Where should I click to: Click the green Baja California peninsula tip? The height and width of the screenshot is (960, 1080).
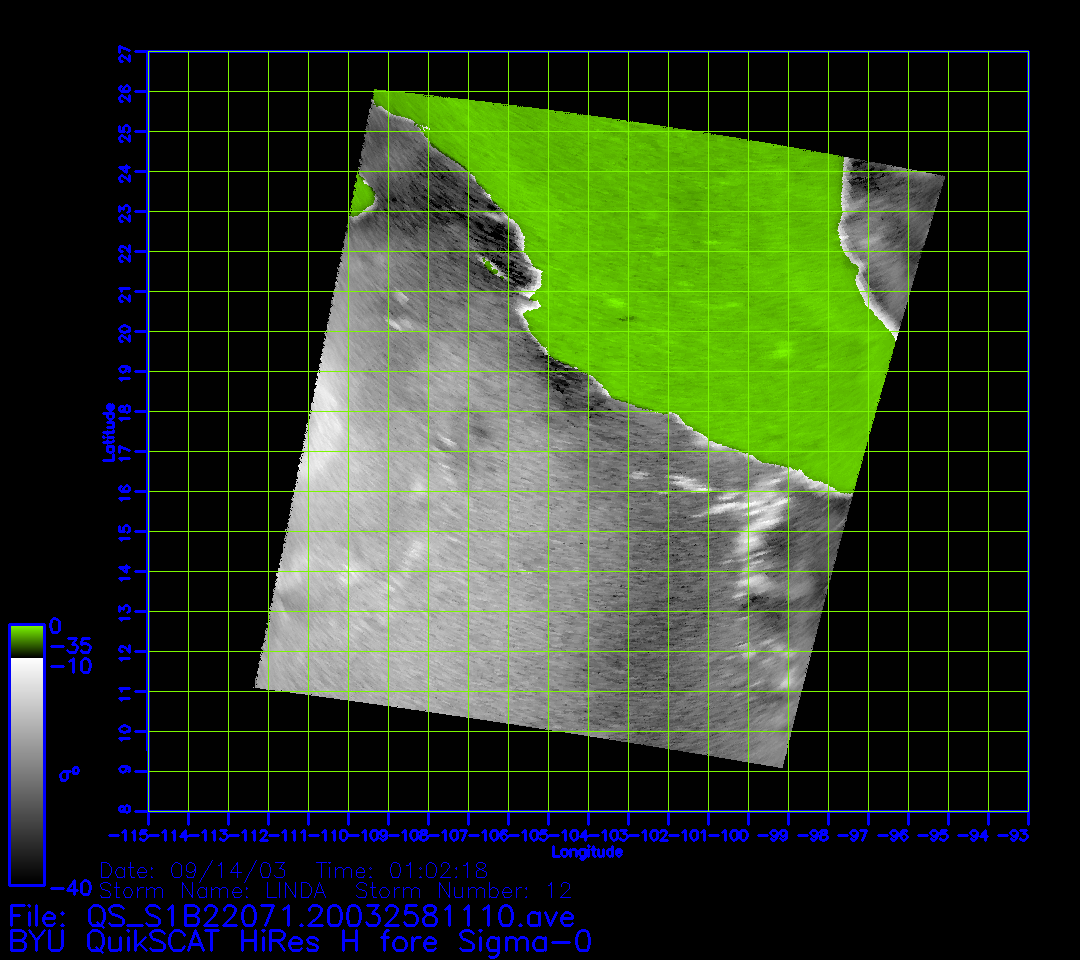click(x=362, y=197)
